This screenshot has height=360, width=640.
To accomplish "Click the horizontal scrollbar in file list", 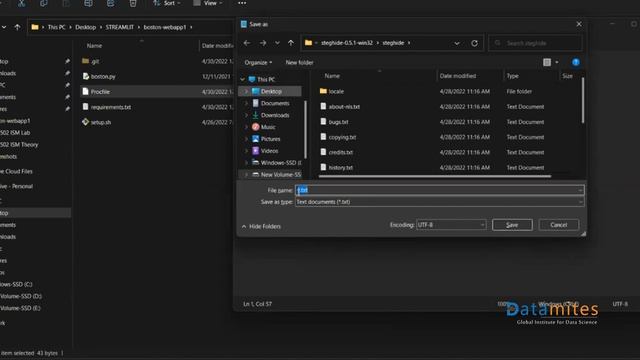I will [x=435, y=176].
